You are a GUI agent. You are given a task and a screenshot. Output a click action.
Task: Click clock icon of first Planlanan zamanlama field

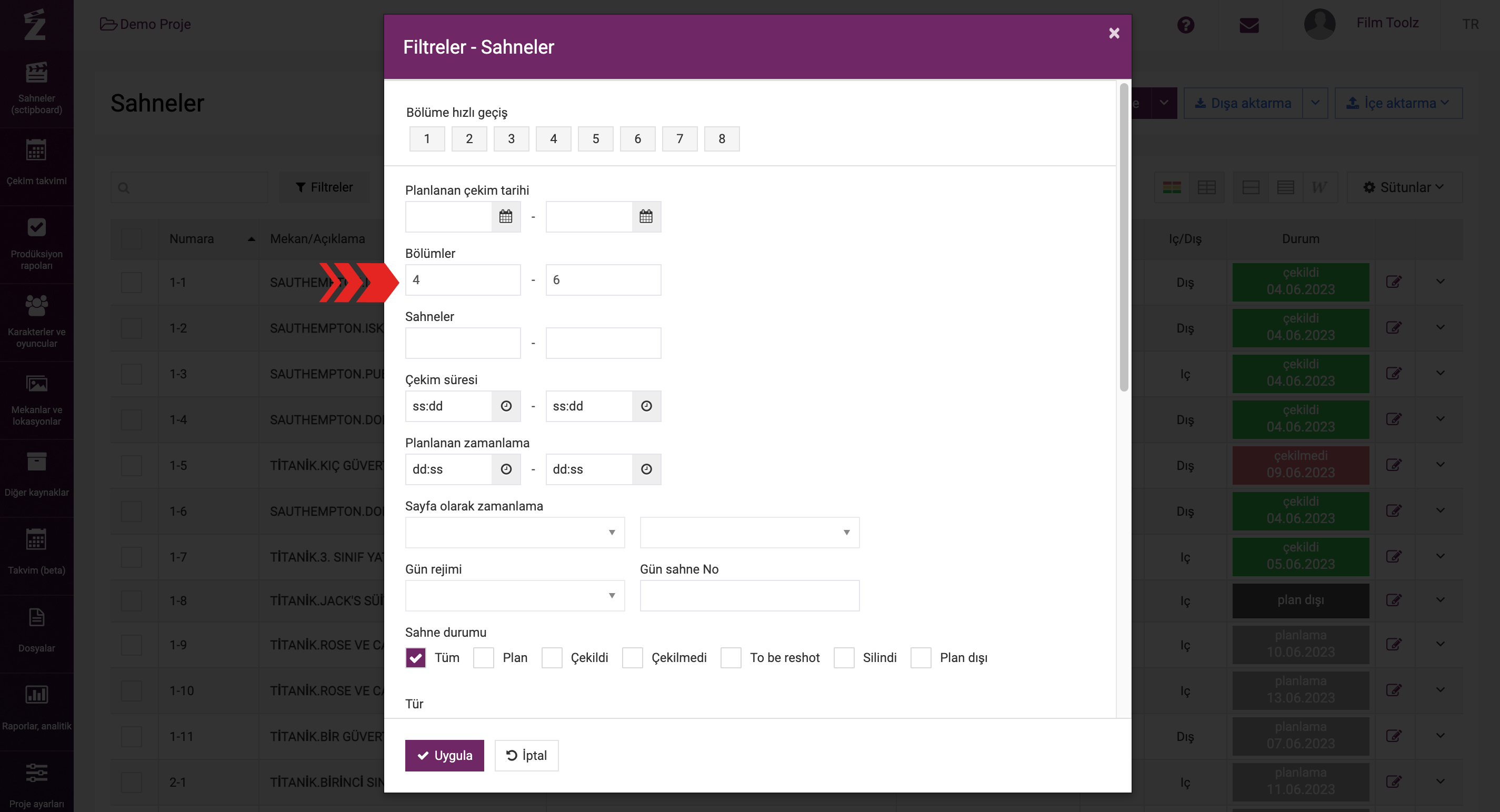coord(505,469)
